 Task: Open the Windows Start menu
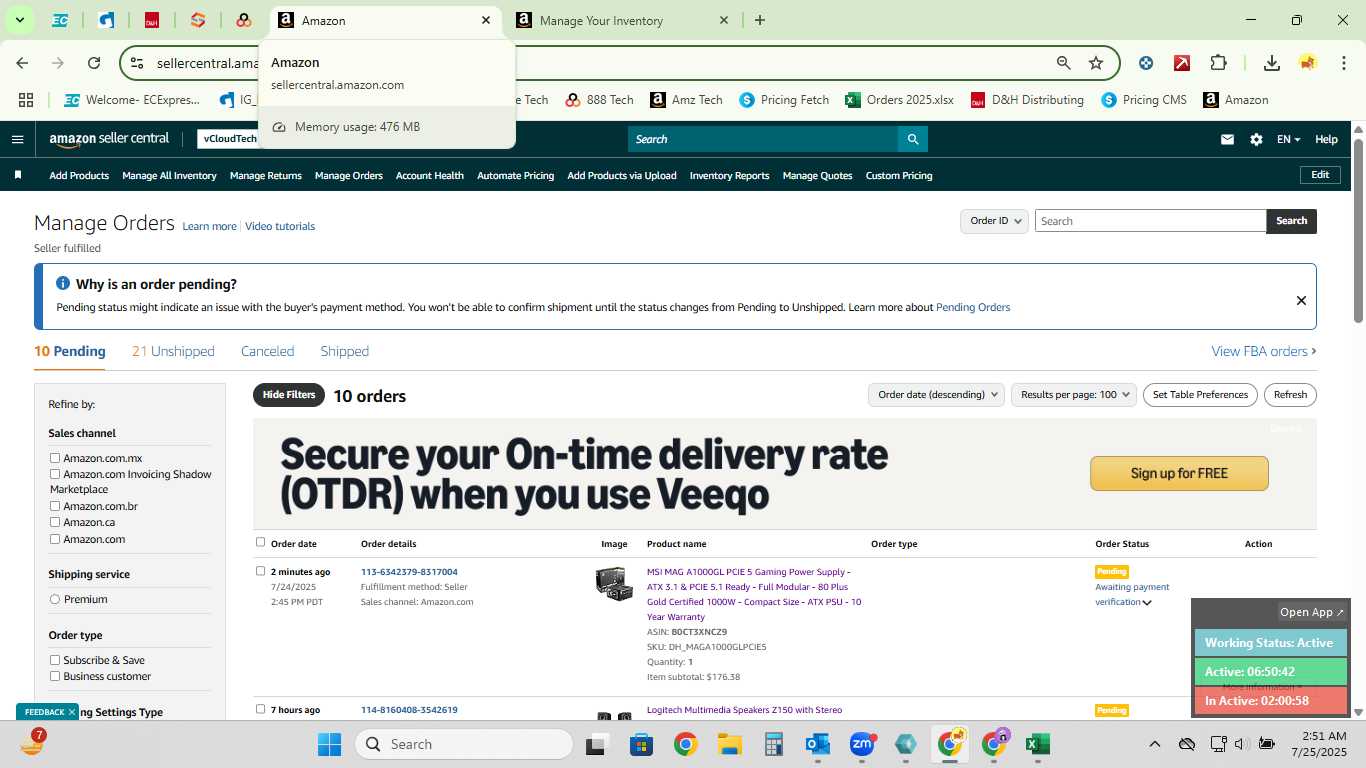coord(329,744)
